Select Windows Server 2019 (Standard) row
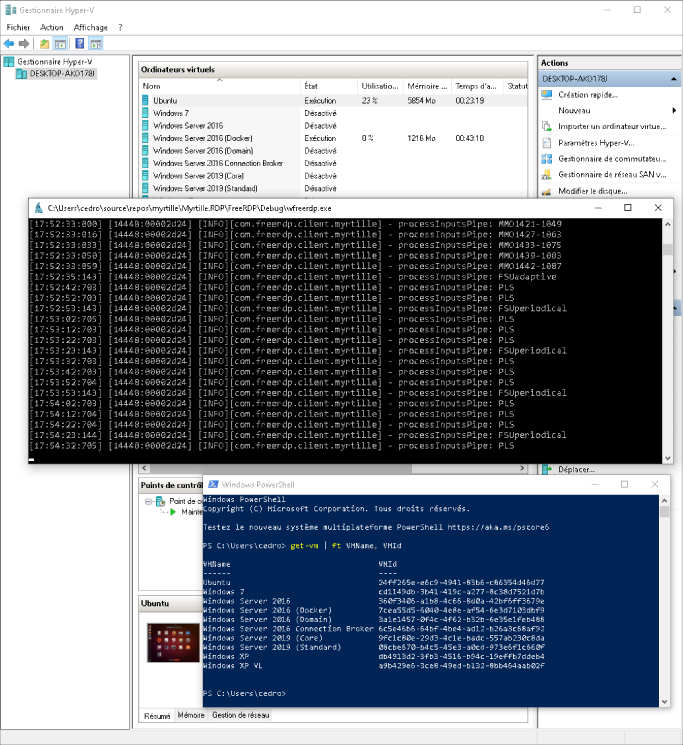The image size is (683, 745). (334, 189)
